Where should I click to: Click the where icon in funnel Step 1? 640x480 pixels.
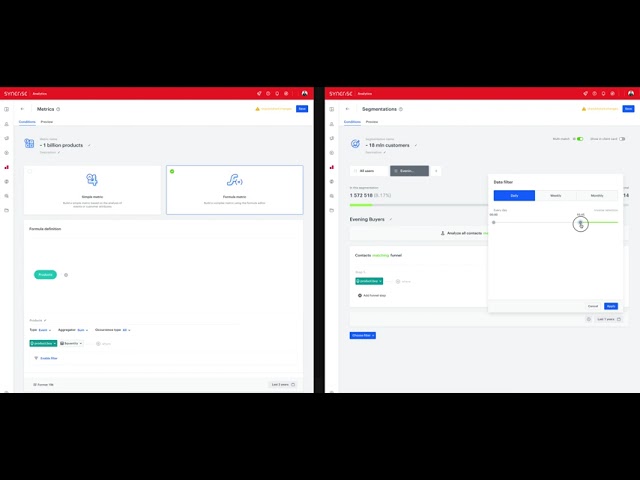[x=398, y=282]
